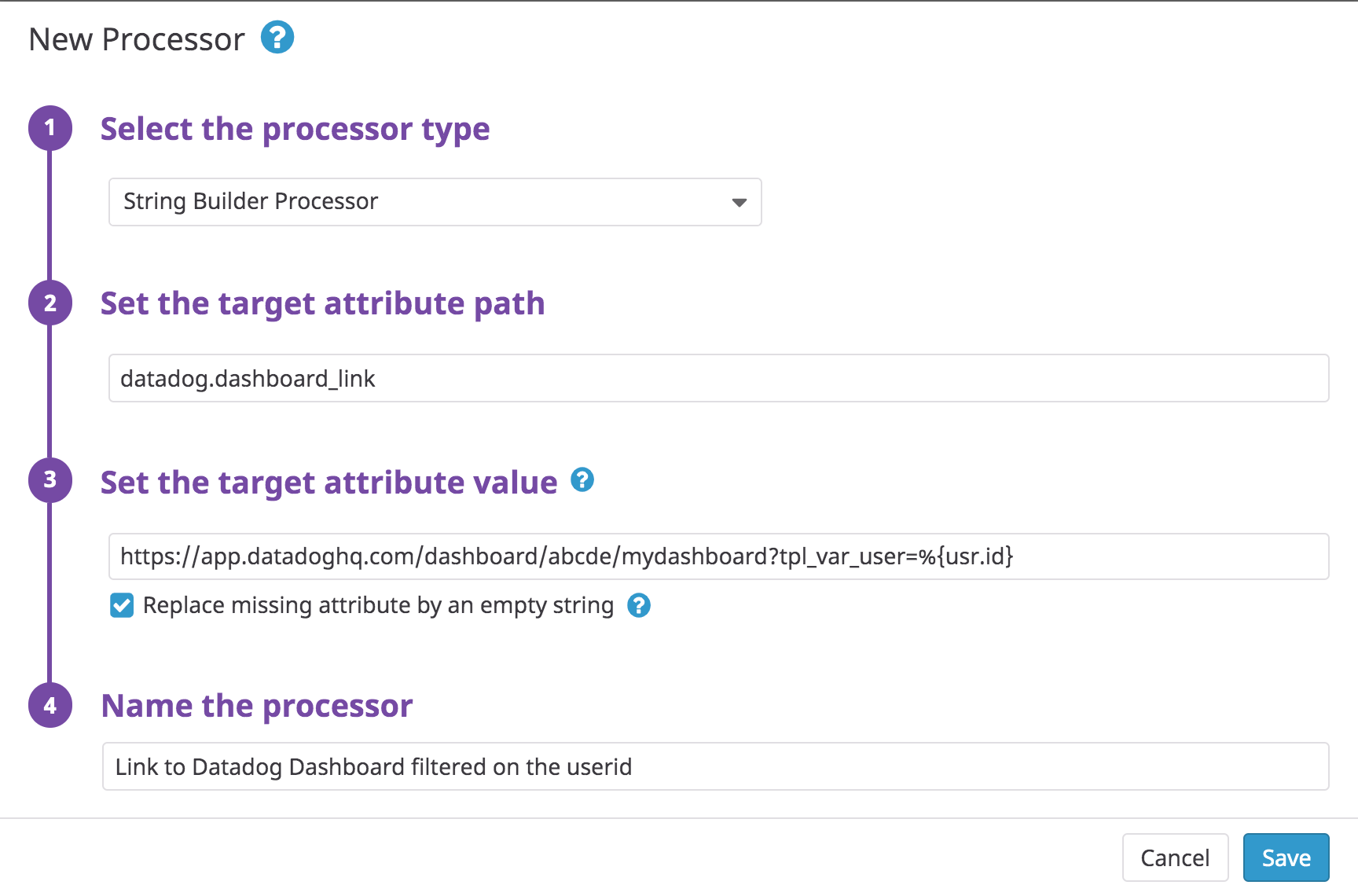1358x896 pixels.
Task: Click the 'New Processor' dialog title
Action: [x=137, y=39]
